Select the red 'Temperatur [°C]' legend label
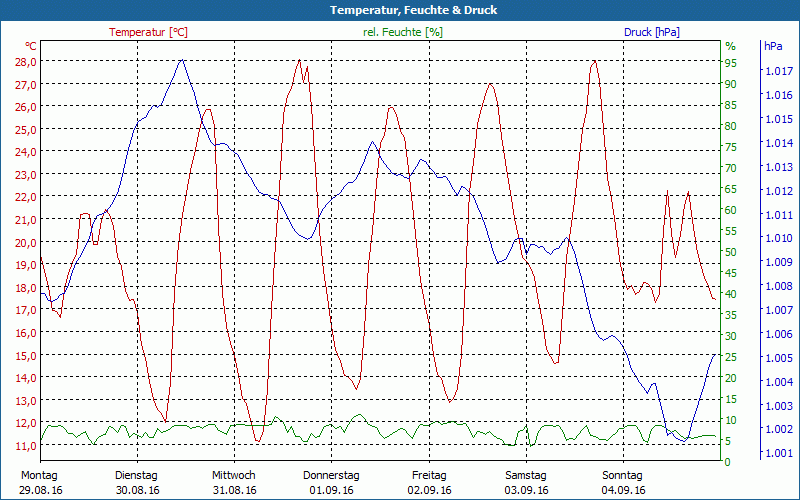This screenshot has height=500, width=800. [148, 32]
